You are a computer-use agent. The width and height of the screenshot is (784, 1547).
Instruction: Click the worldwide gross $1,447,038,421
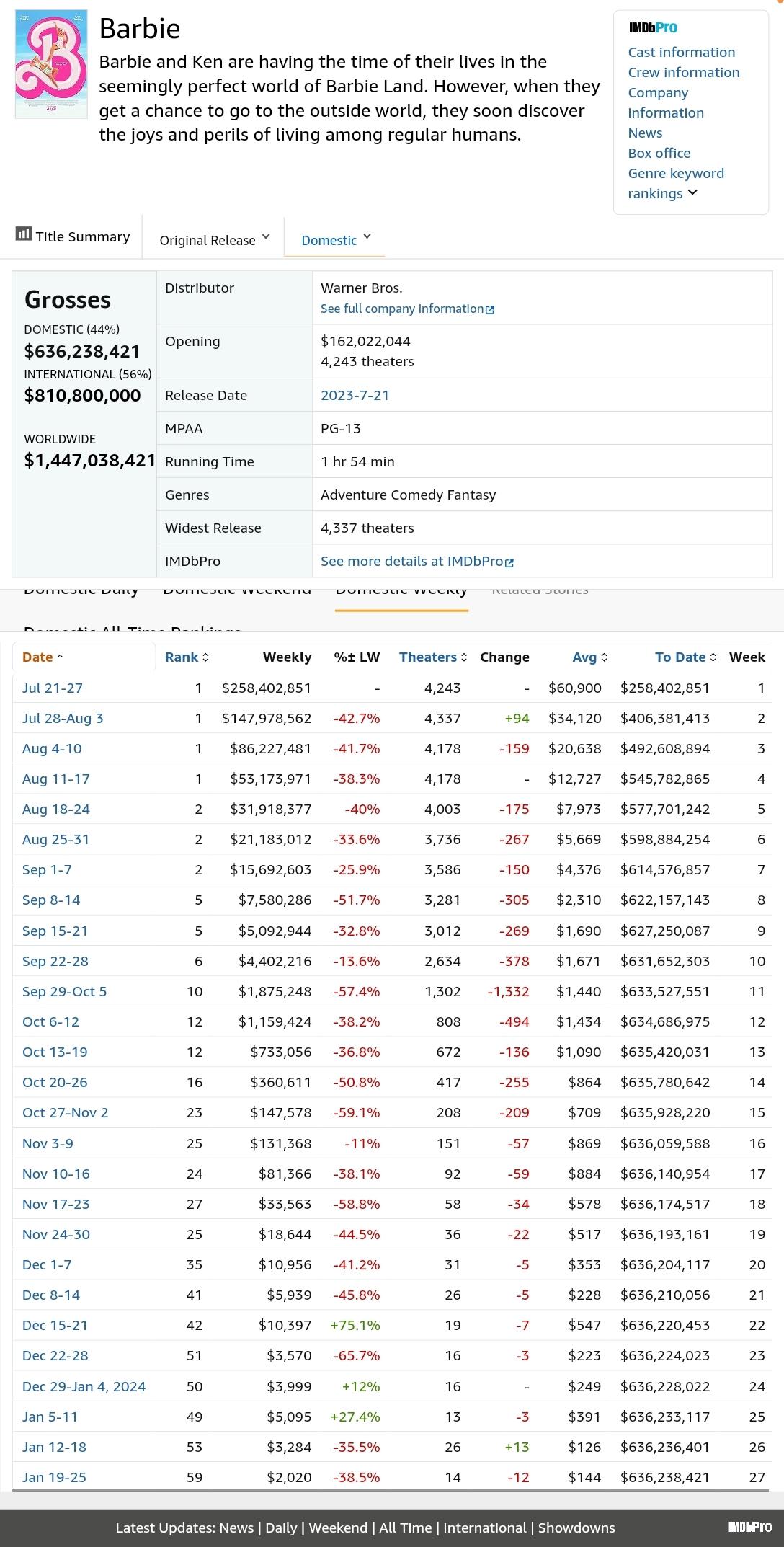point(90,460)
